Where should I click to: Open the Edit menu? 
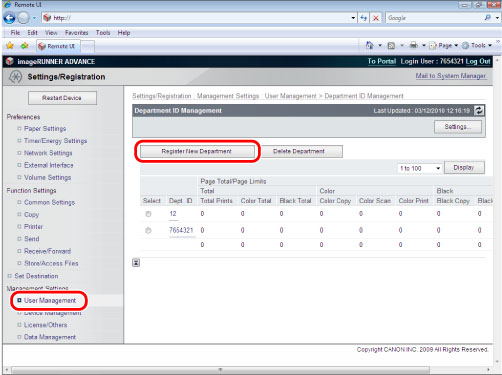coord(33,33)
